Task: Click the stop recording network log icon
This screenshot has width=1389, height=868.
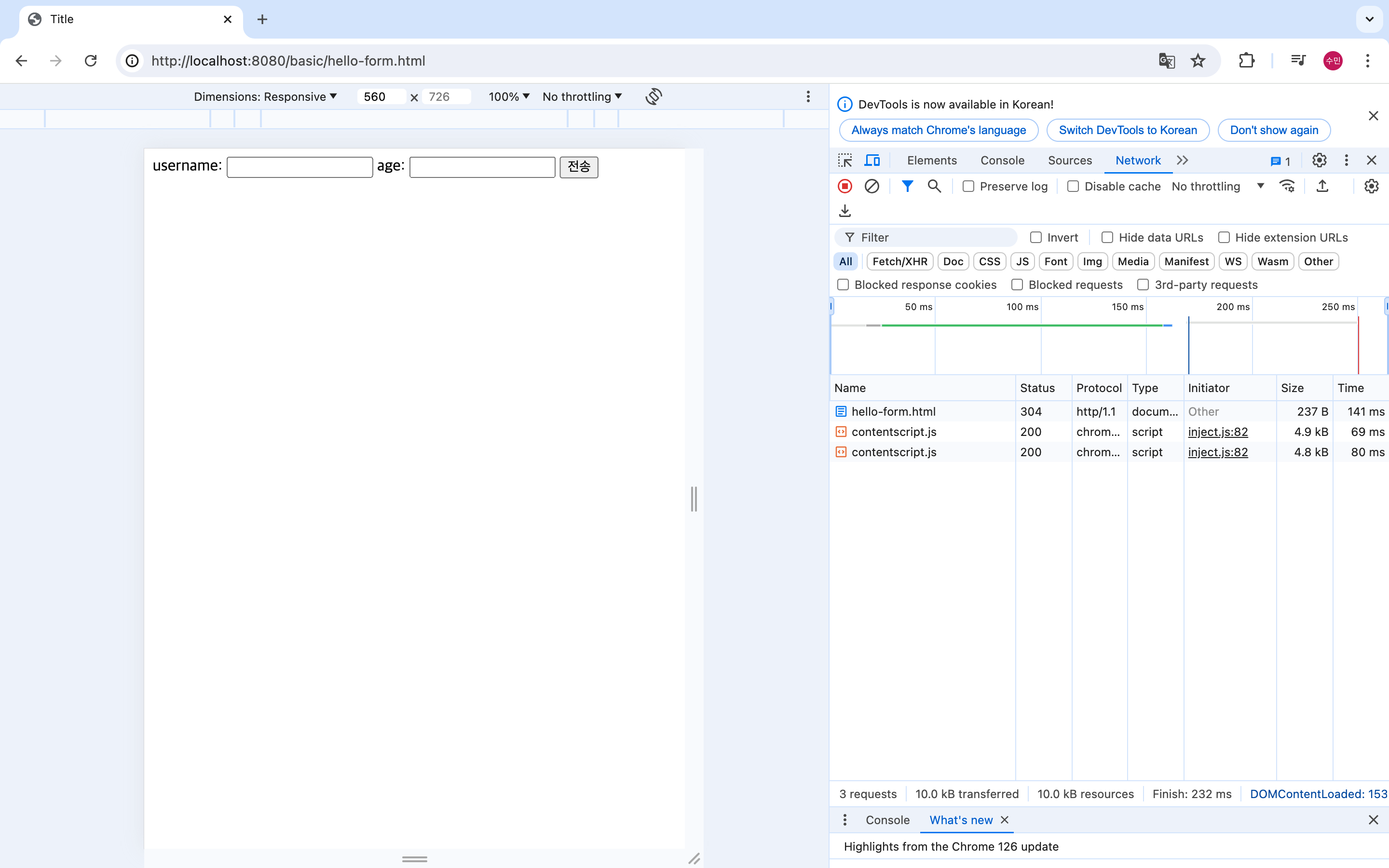Action: click(x=845, y=186)
